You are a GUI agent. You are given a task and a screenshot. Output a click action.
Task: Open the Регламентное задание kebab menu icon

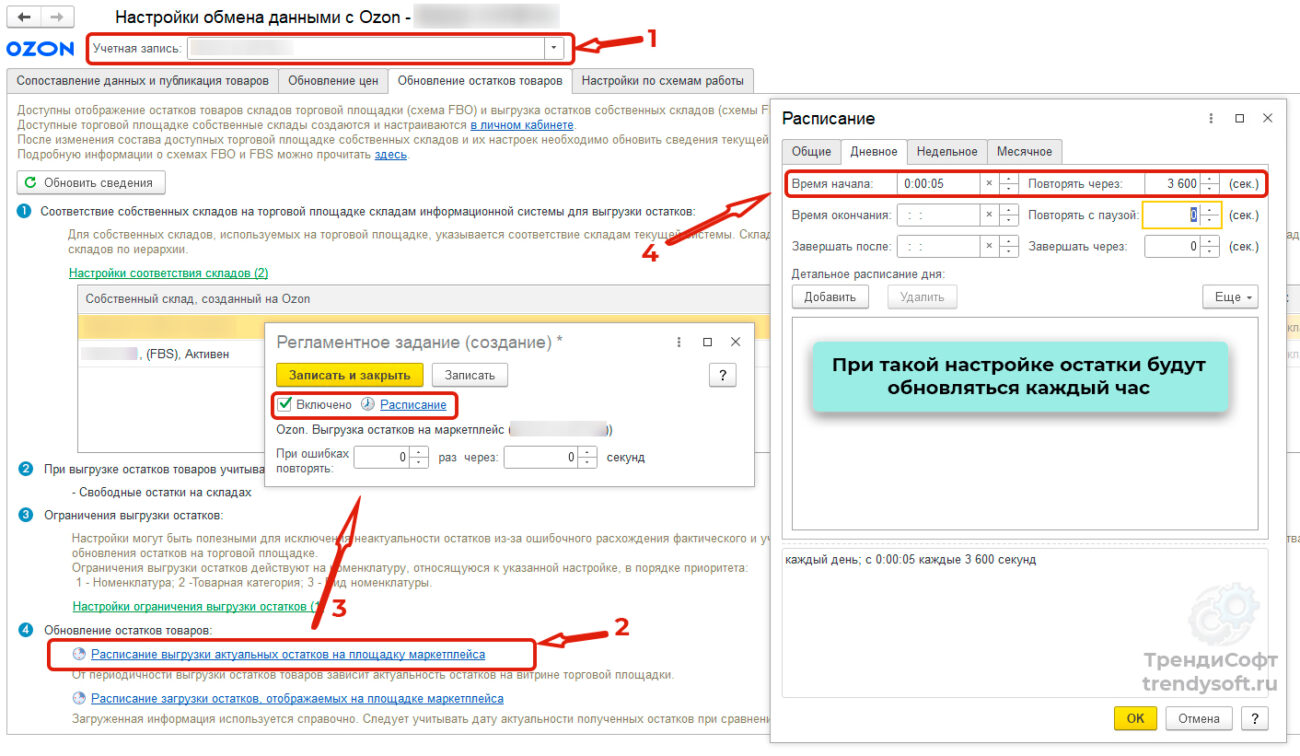coord(679,342)
